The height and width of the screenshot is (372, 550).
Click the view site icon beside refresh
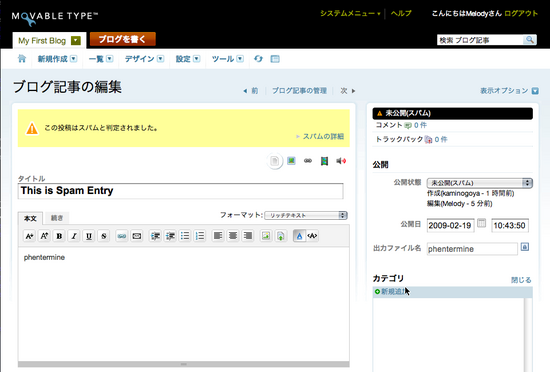pyautogui.click(x=275, y=59)
